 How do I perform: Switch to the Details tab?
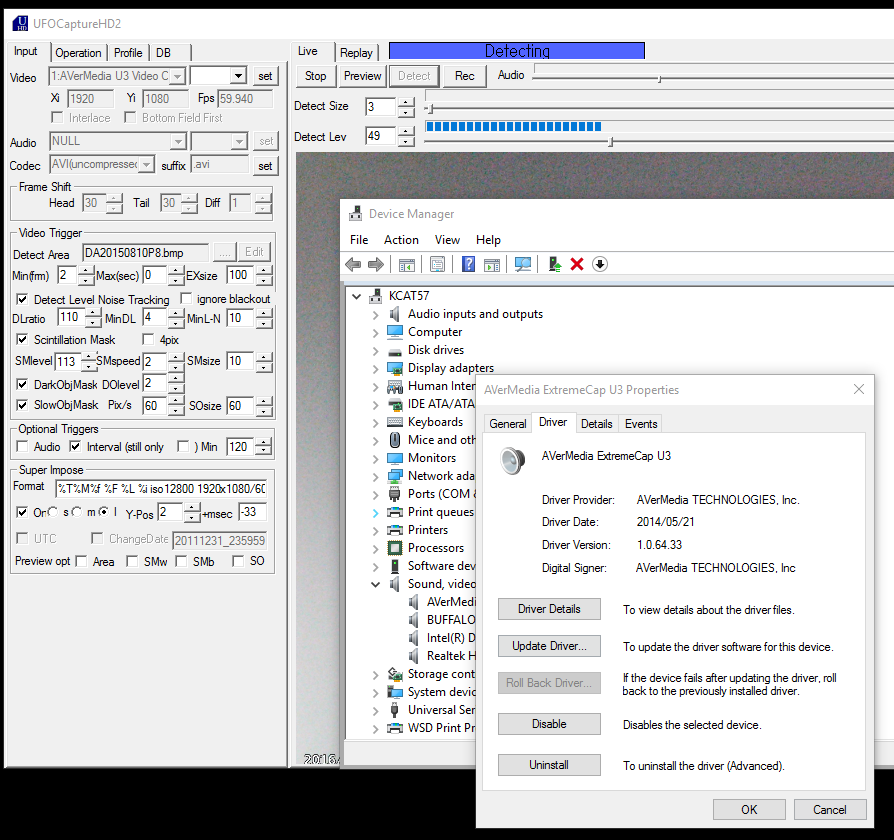(596, 424)
